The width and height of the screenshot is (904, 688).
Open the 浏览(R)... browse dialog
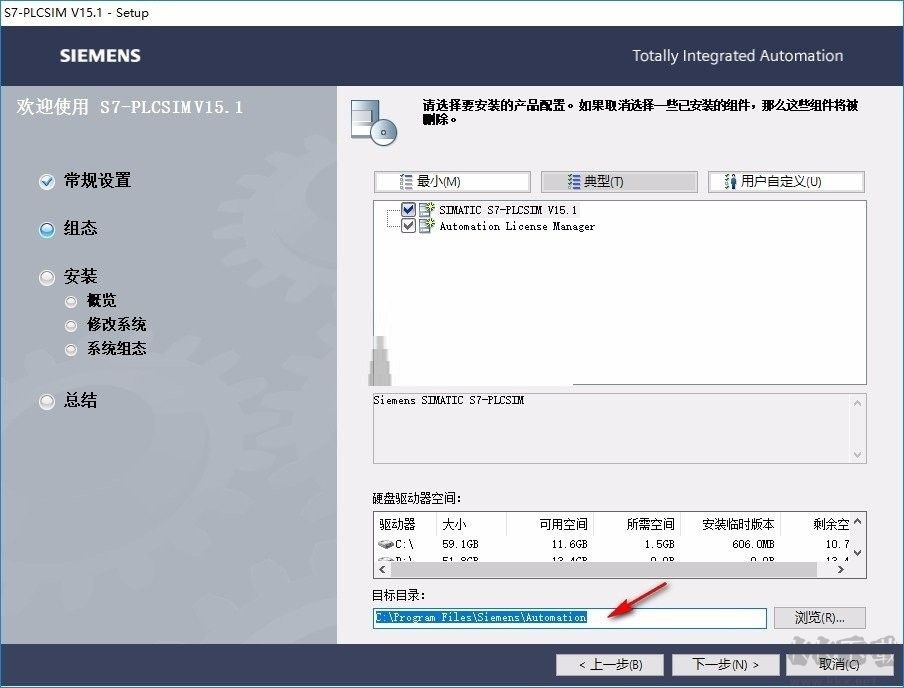[819, 618]
